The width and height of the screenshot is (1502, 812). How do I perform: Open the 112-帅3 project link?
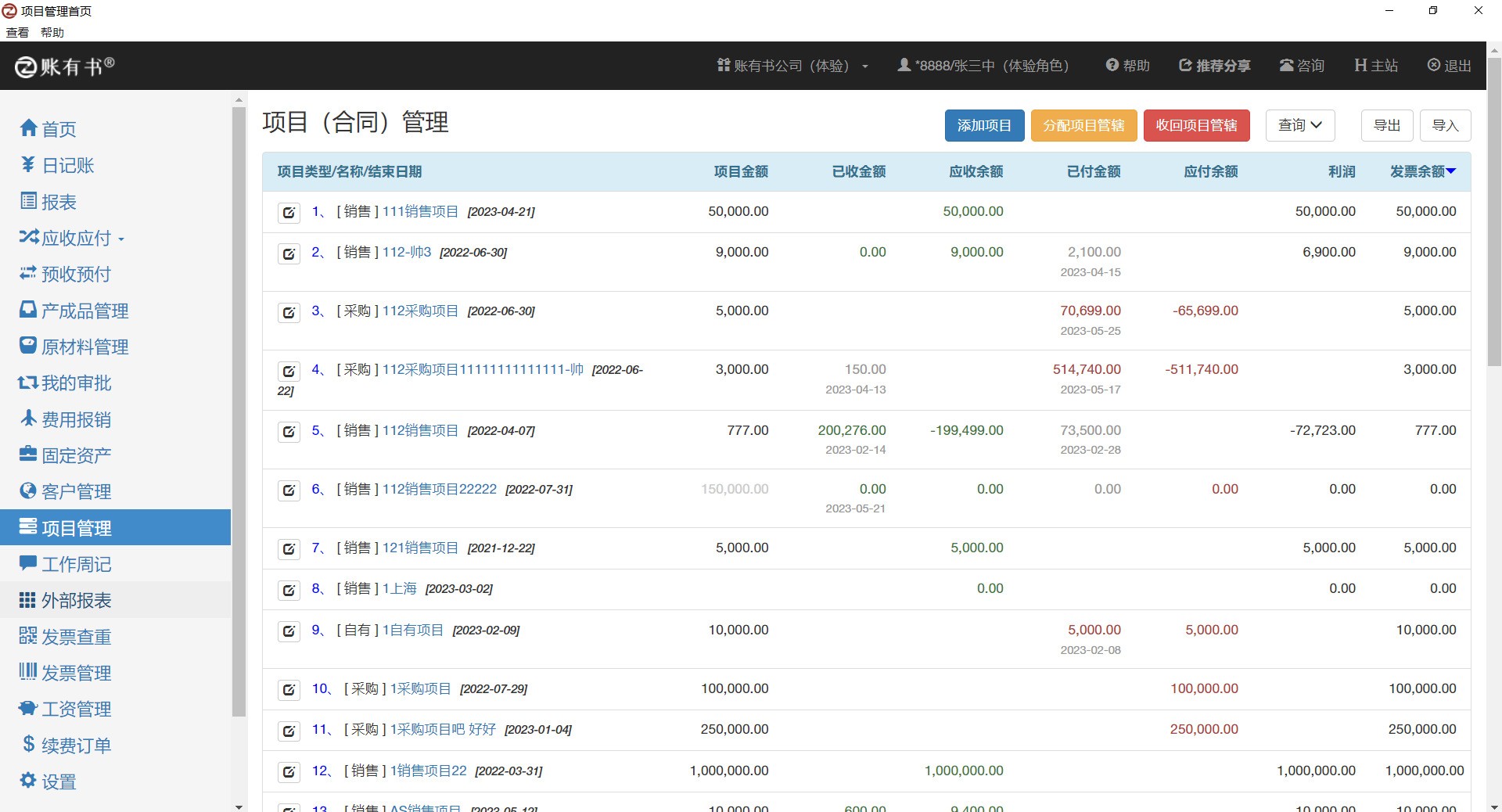pos(407,252)
